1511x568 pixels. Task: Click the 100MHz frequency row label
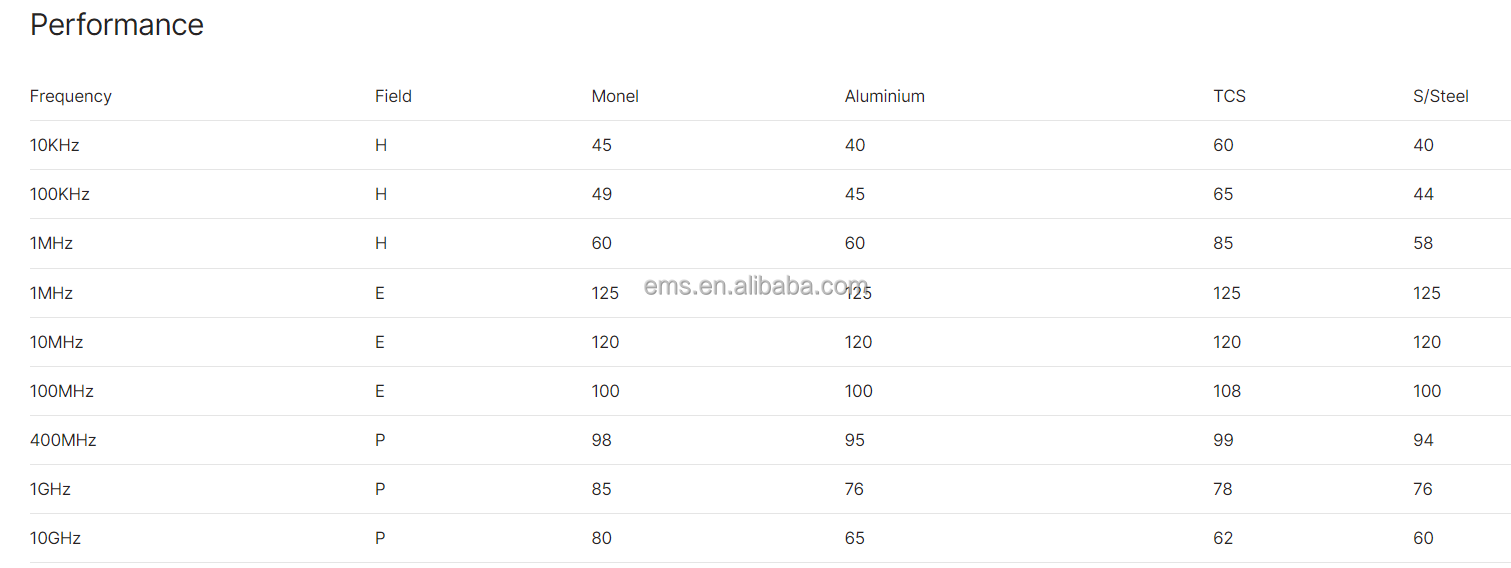[62, 391]
